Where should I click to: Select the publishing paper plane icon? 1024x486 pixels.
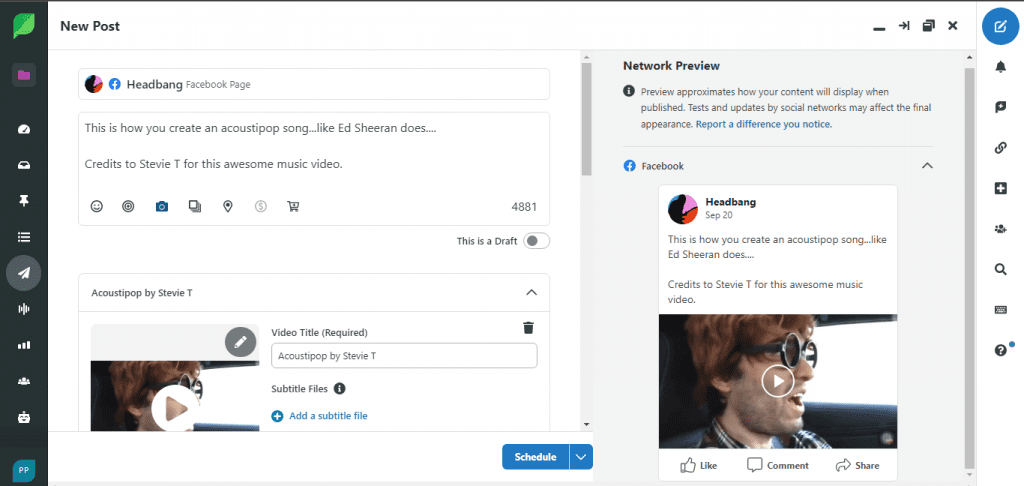[24, 273]
